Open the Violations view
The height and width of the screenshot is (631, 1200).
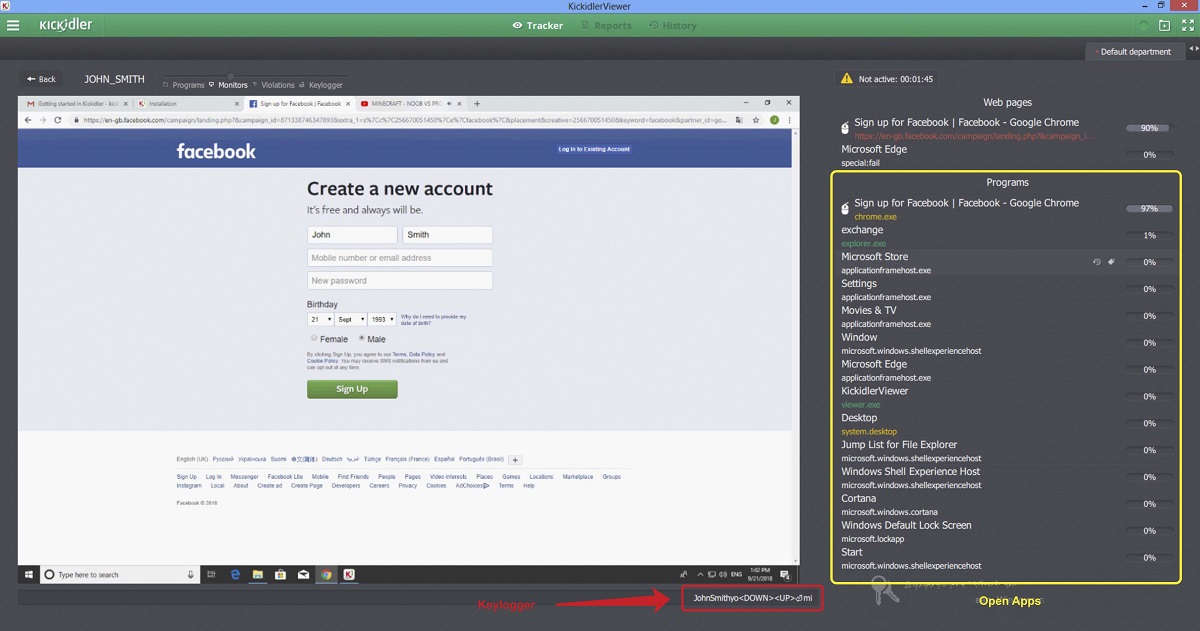pyautogui.click(x=274, y=85)
